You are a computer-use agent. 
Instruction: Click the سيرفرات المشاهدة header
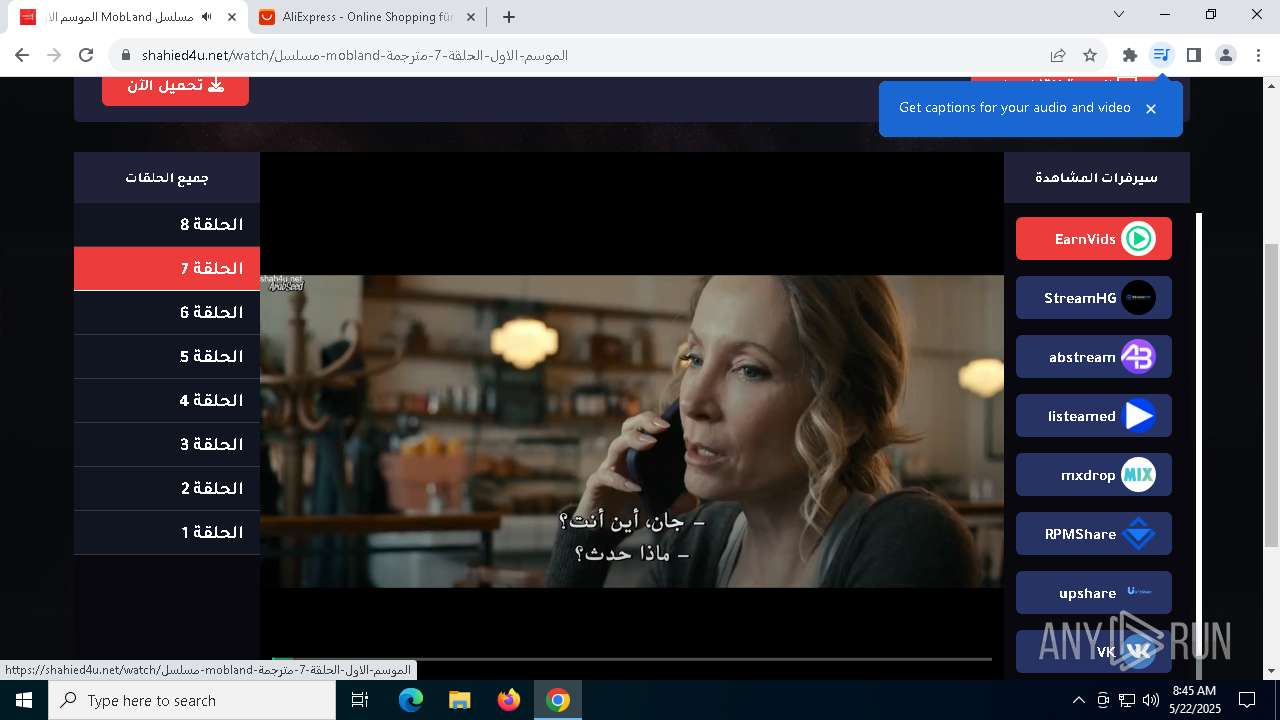[x=1096, y=177]
